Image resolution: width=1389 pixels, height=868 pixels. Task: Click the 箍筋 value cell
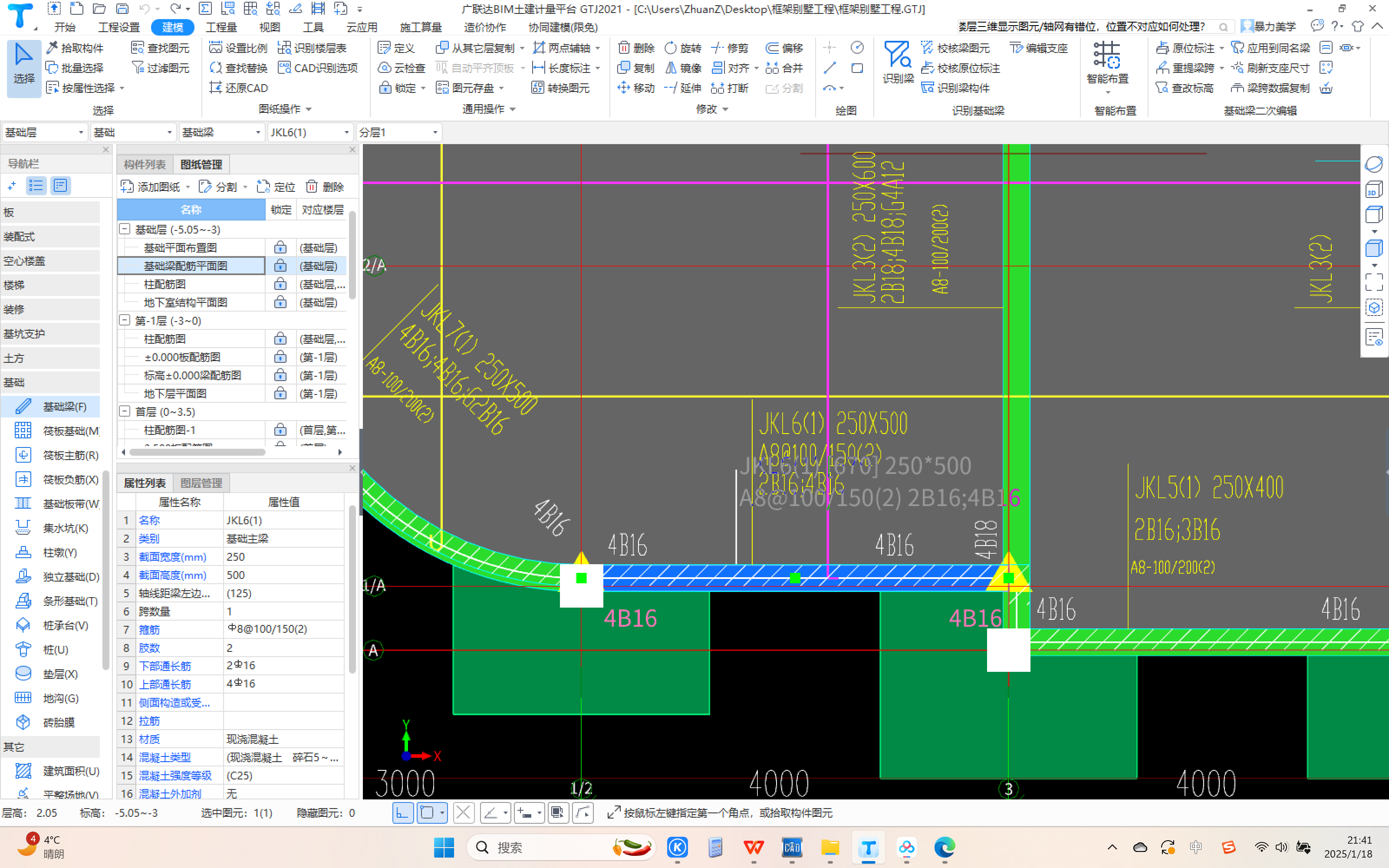[284, 629]
